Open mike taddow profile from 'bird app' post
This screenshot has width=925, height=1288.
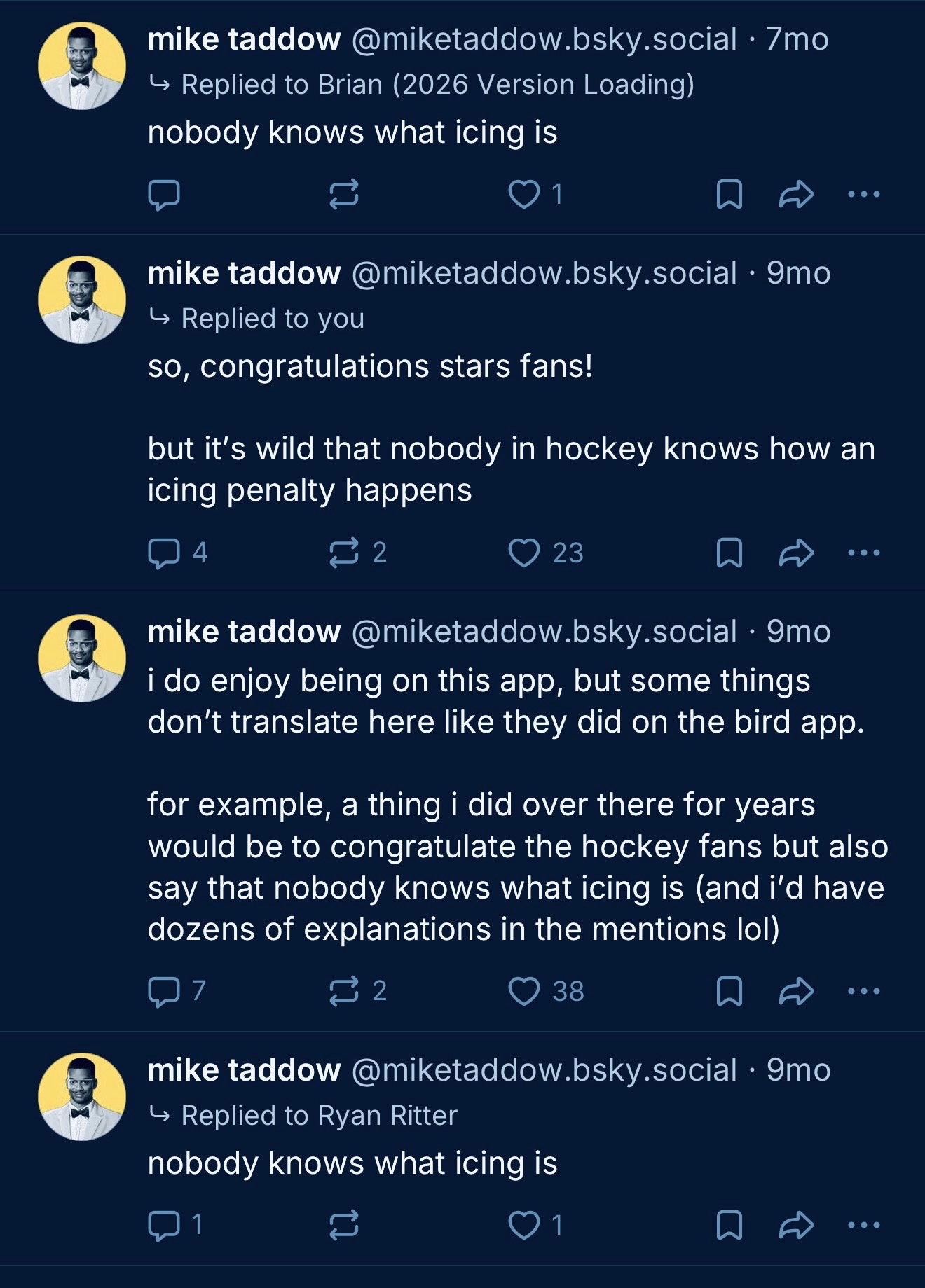pos(244,632)
